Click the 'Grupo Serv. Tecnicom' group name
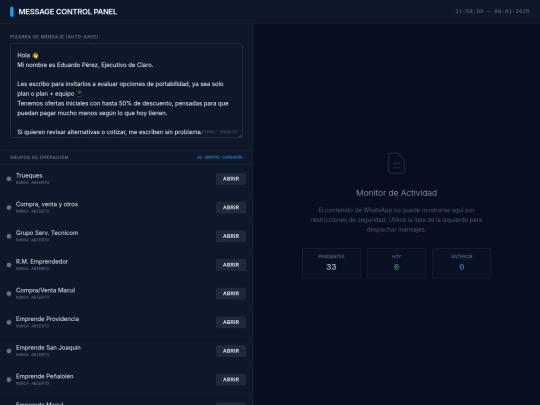Image resolution: width=540 pixels, height=405 pixels. tap(47, 233)
